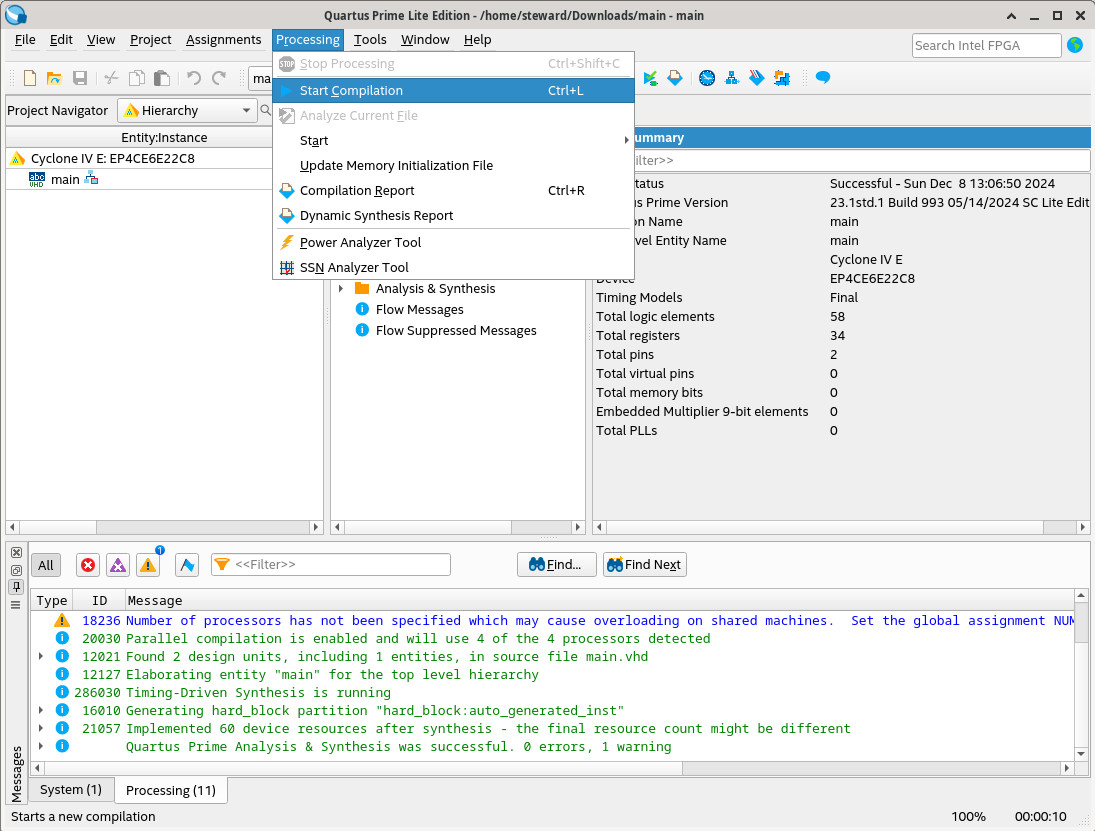1095x831 pixels.
Task: Click the Entity:Instance column header
Action: pyautogui.click(x=164, y=138)
